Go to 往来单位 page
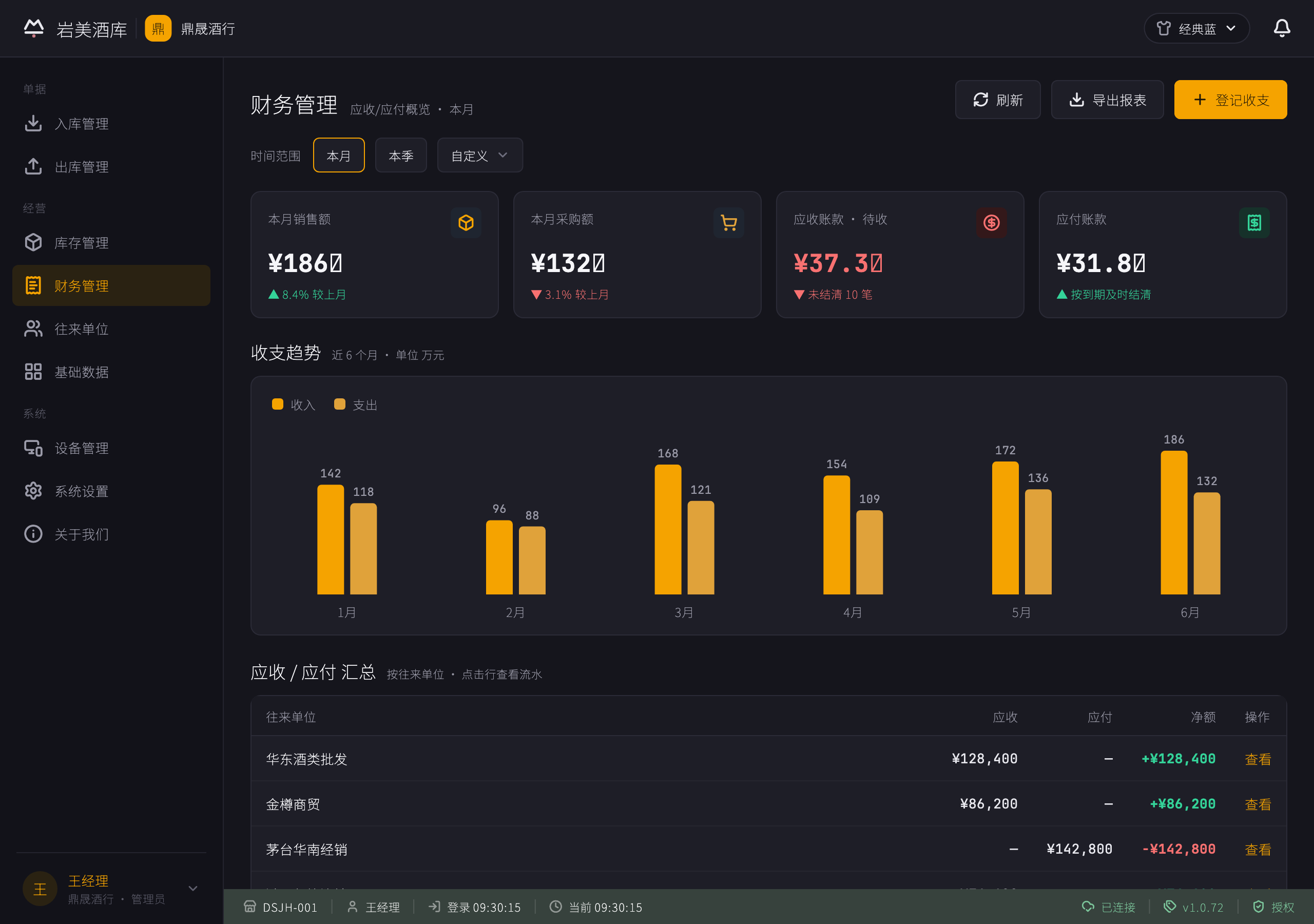Screen dimensions: 1314x924 coord(111,329)
